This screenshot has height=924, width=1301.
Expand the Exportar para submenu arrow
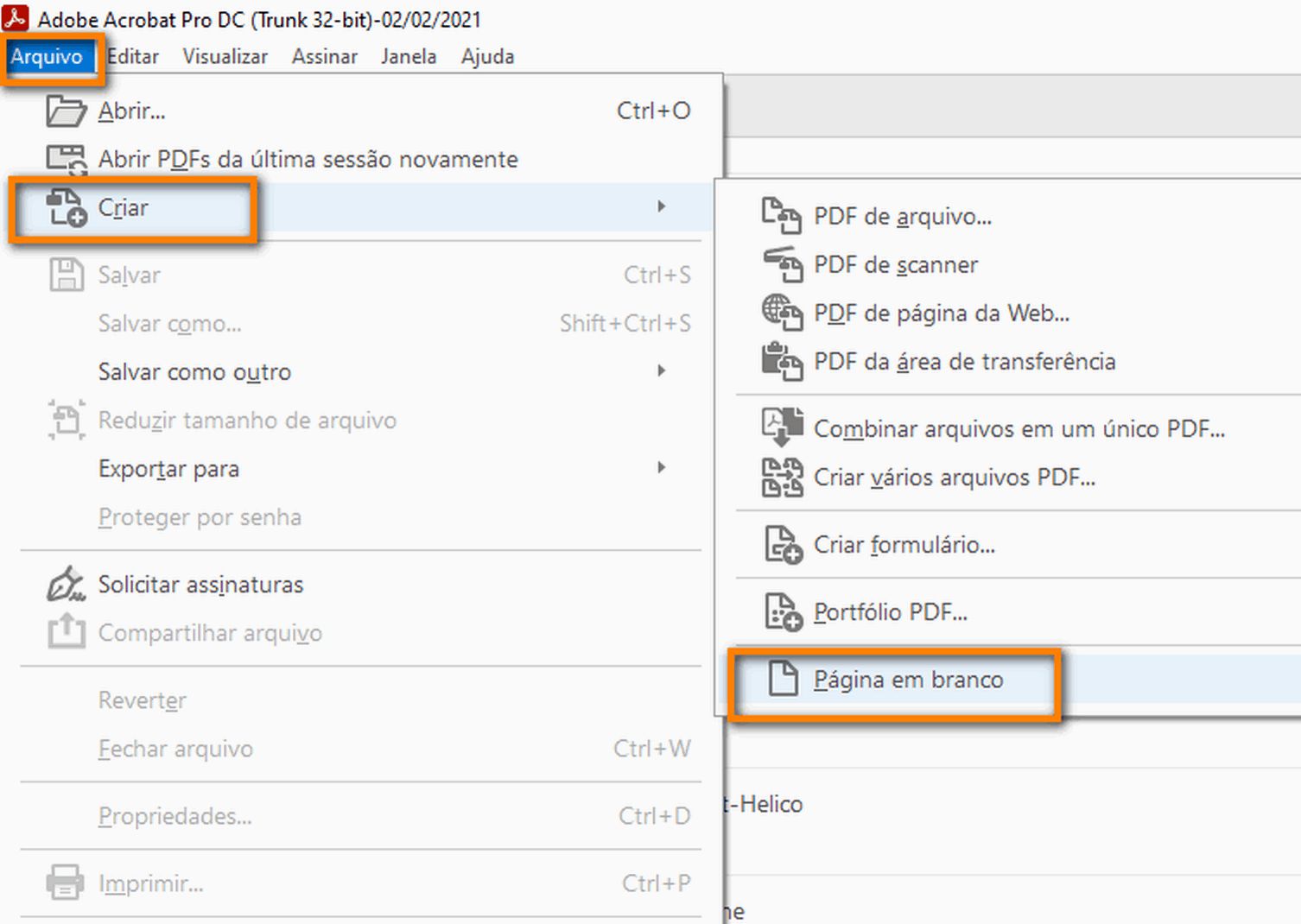point(662,467)
